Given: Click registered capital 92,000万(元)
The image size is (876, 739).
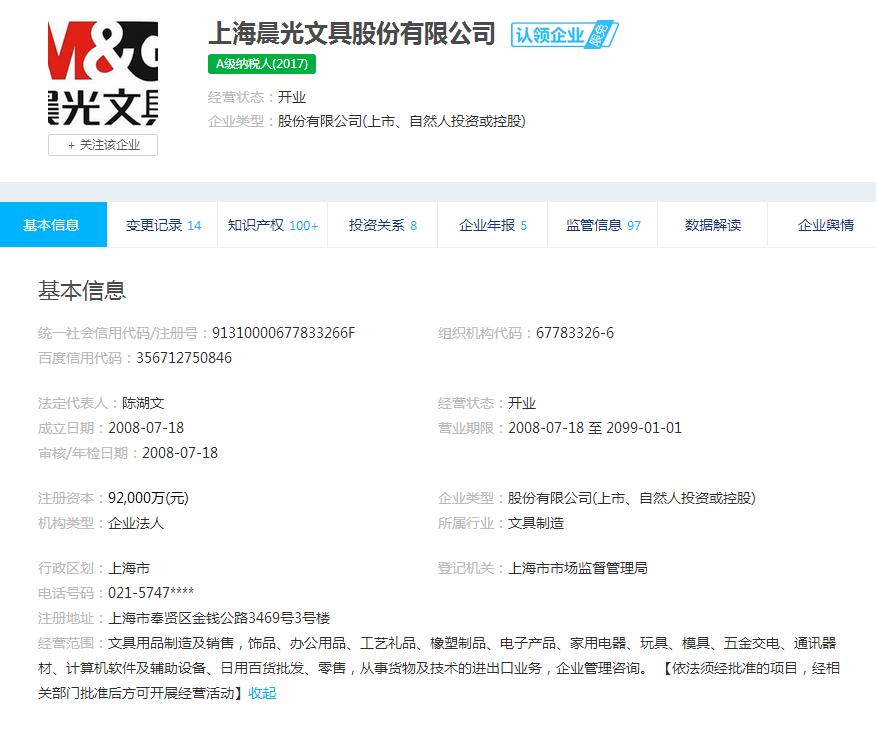Looking at the screenshot, I should coord(148,498).
